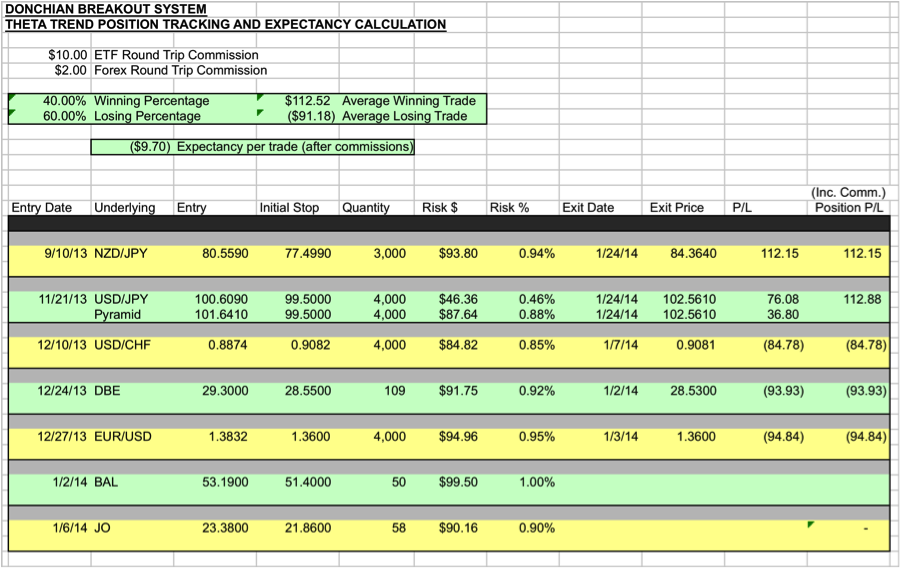
Task: Select the DBE underlying cell
Action: (107, 391)
